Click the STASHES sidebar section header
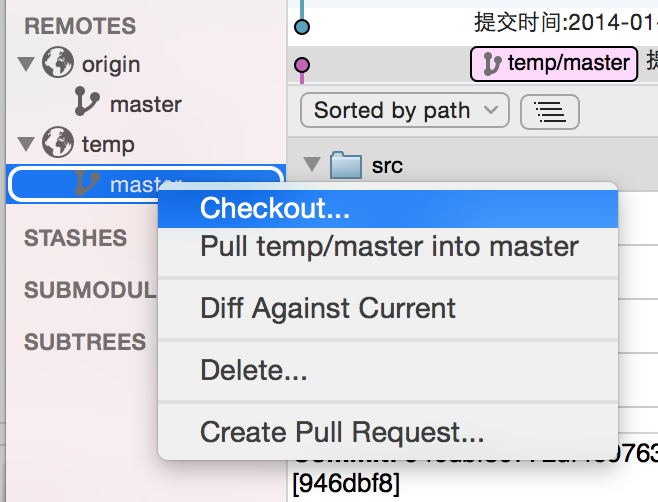The height and width of the screenshot is (502, 658). [x=75, y=238]
